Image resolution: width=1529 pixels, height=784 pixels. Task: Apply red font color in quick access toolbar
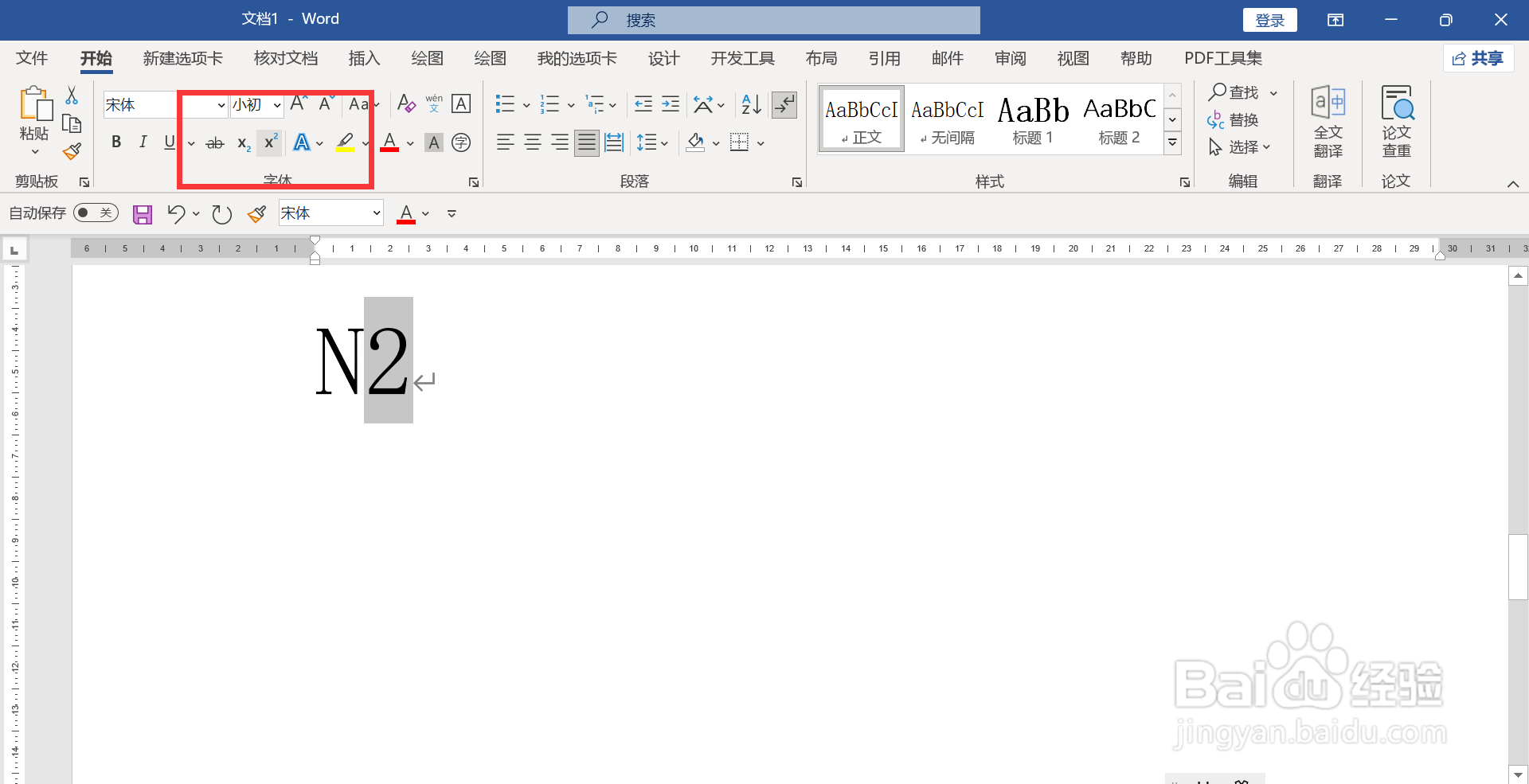coord(406,213)
